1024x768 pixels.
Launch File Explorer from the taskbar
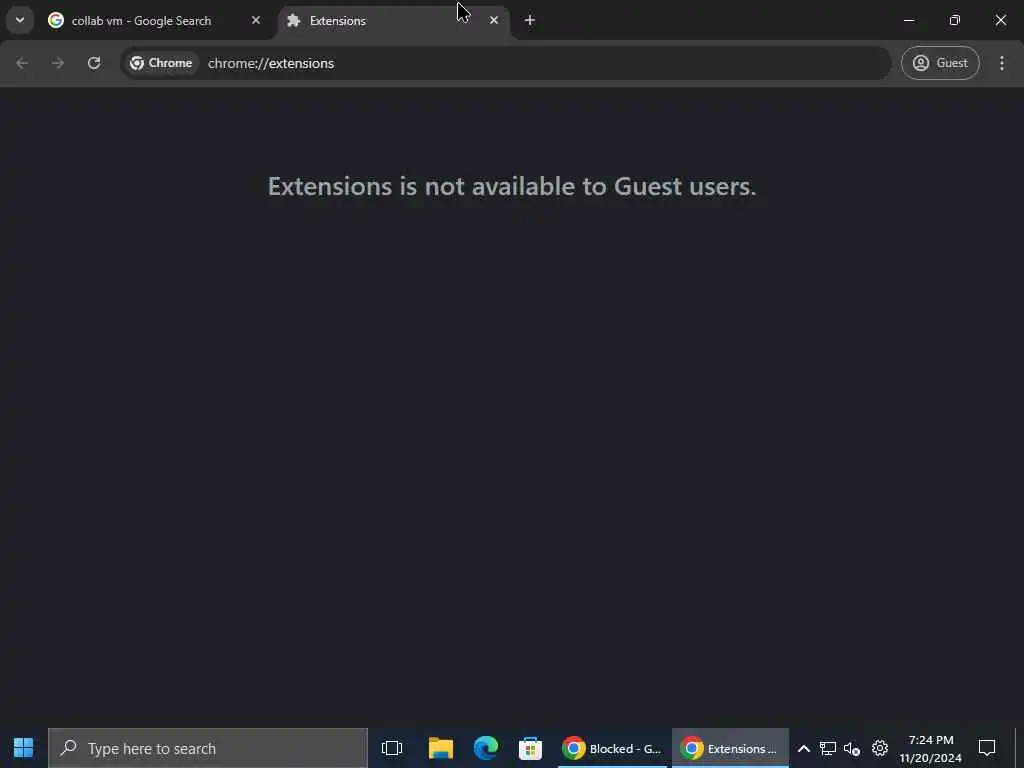click(441, 748)
